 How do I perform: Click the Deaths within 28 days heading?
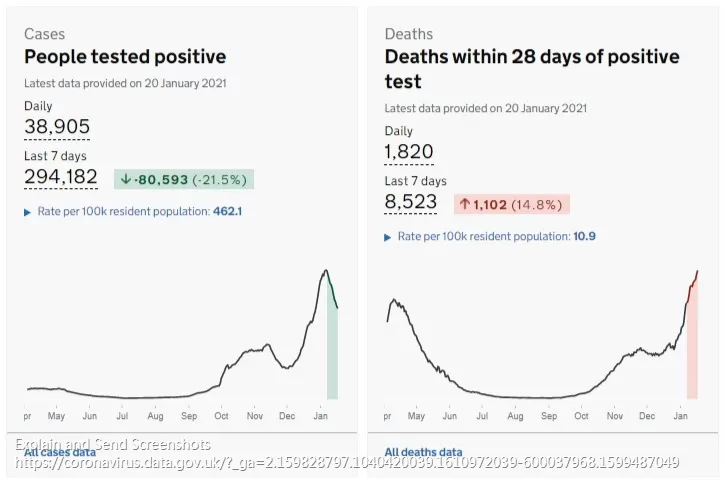532,69
